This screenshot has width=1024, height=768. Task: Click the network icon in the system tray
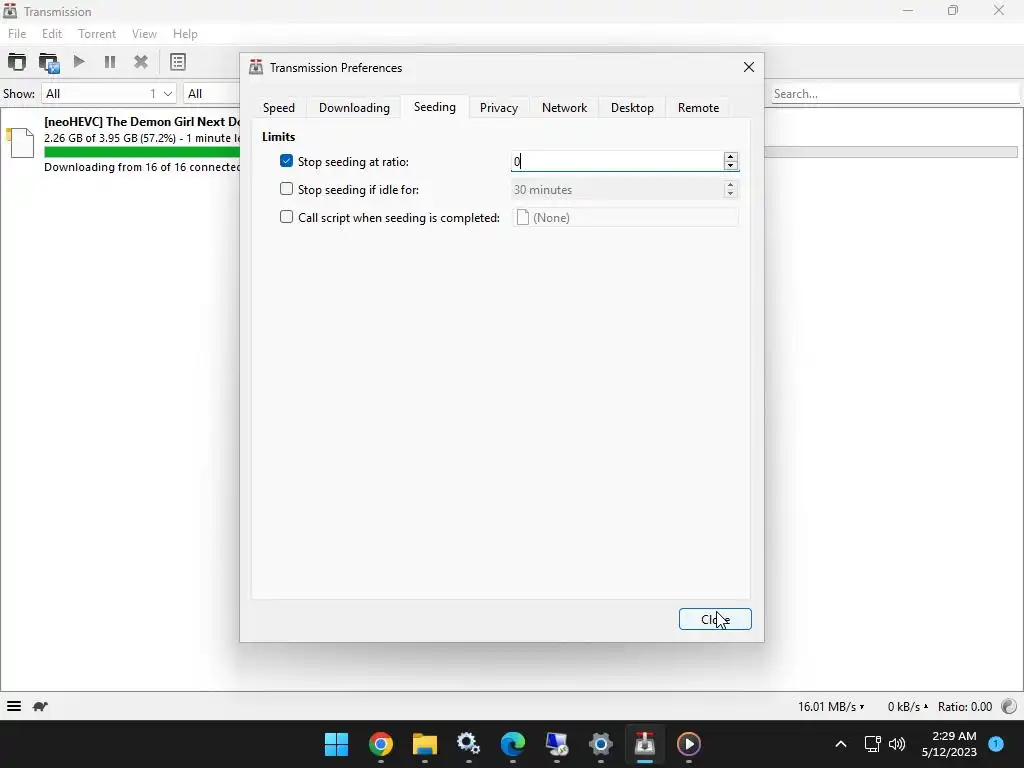(x=872, y=744)
